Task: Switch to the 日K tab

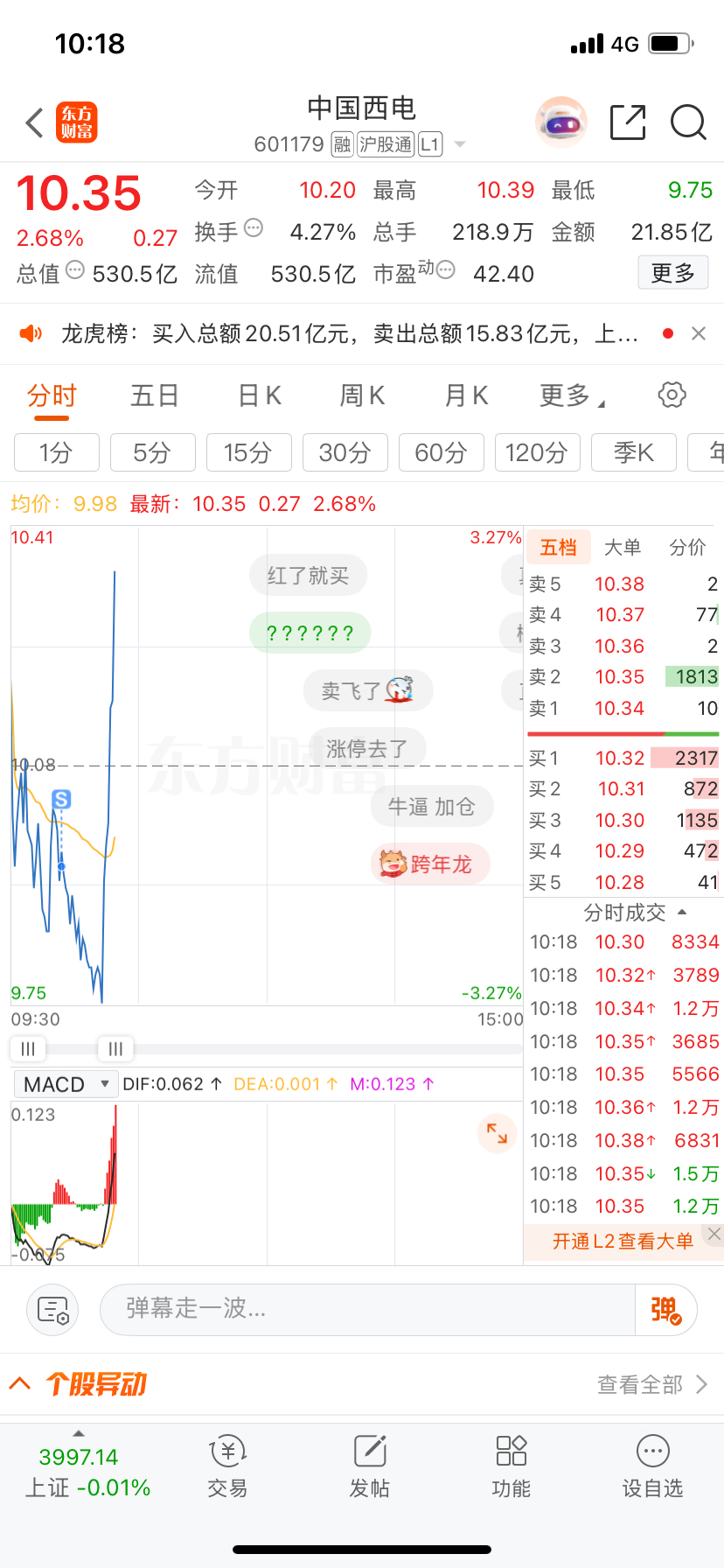Action: click(260, 395)
